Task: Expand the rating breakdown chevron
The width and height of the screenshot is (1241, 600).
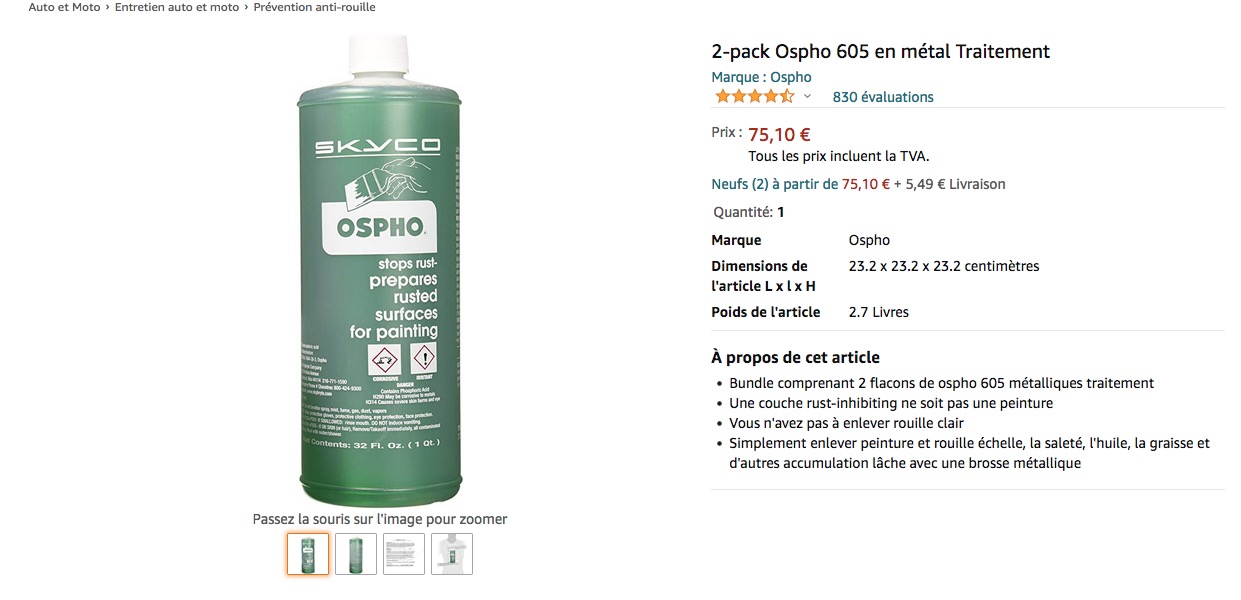Action: [807, 97]
